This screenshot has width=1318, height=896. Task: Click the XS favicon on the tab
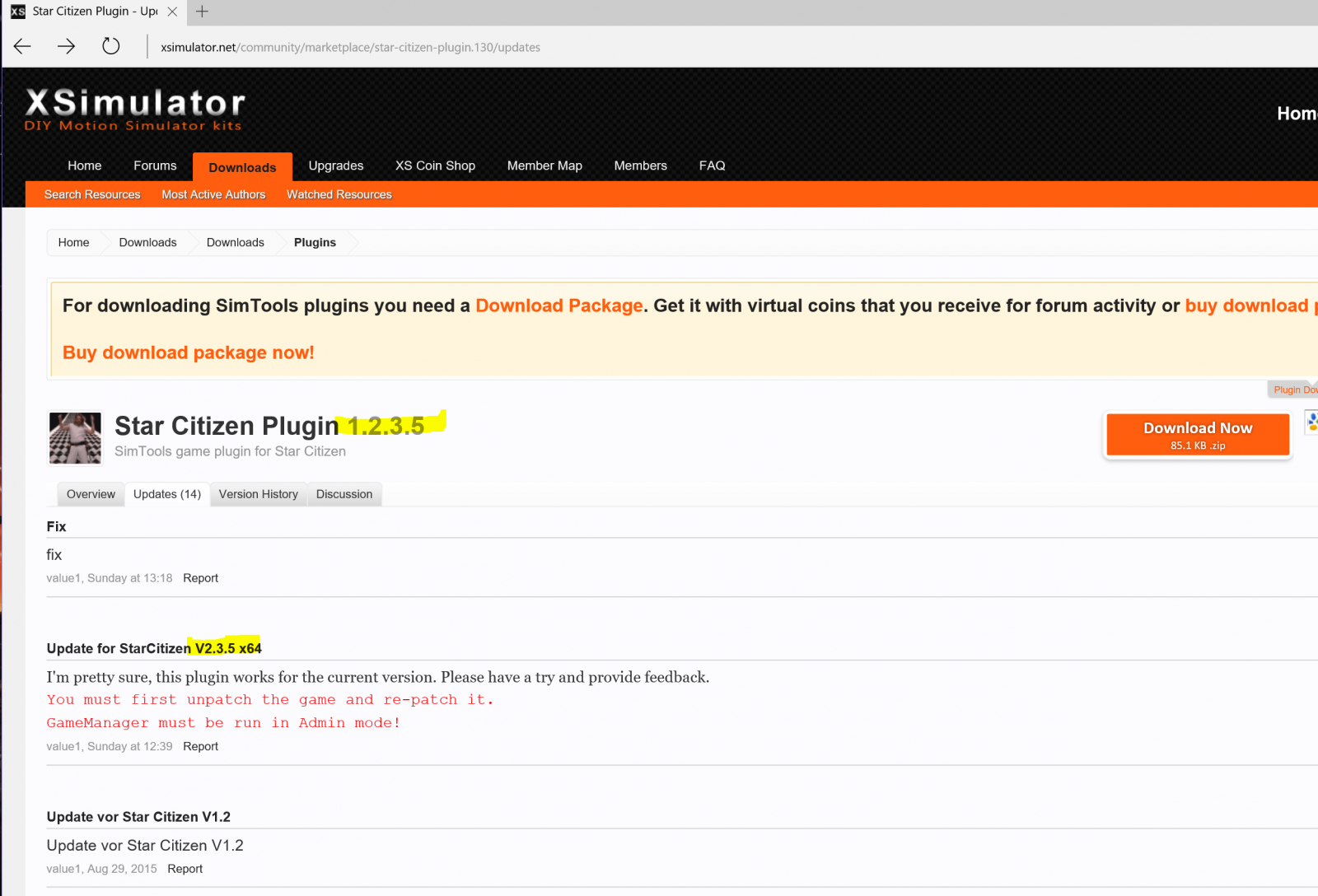point(17,12)
